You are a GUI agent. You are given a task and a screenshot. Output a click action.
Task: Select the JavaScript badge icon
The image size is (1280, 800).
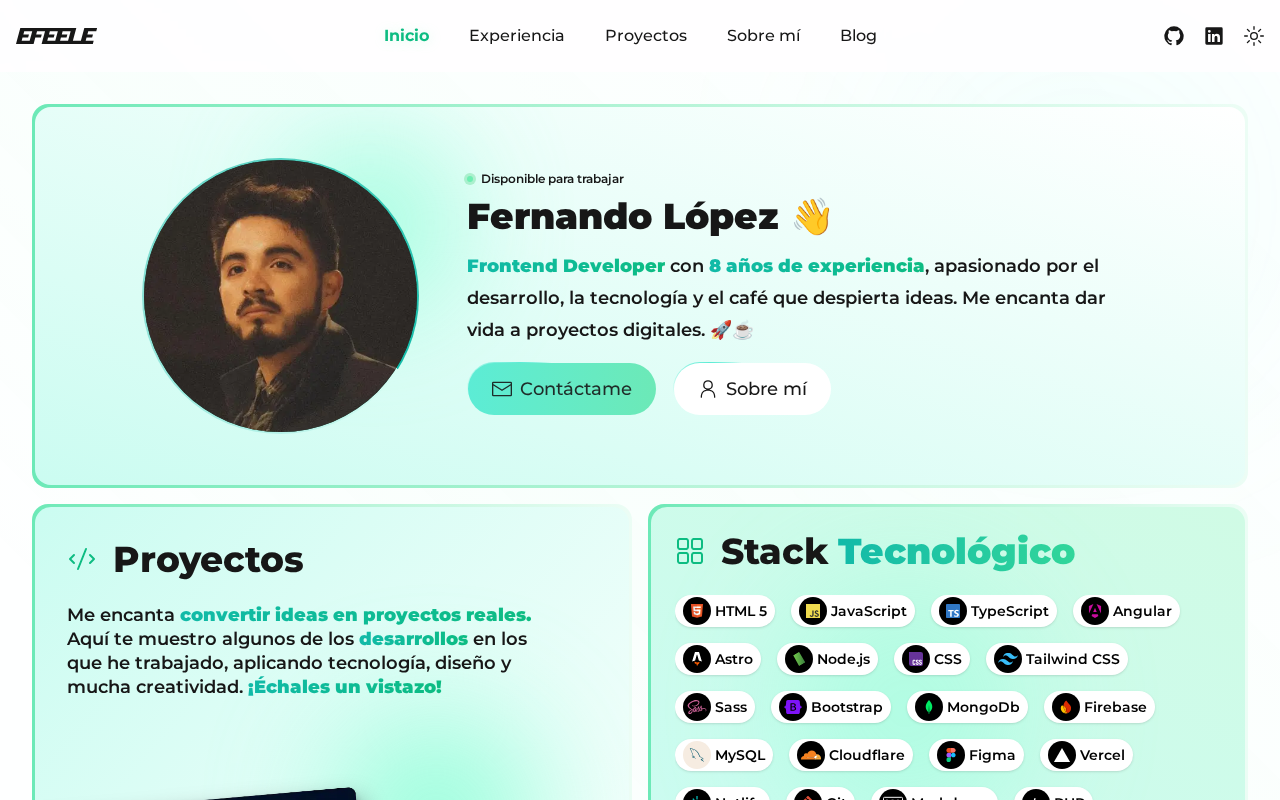coord(813,611)
